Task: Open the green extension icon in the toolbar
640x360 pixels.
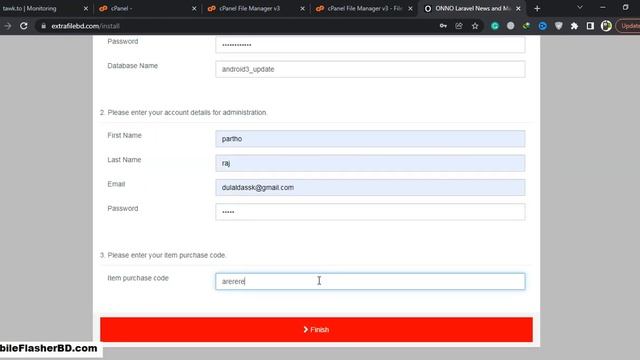Action: 527,26
